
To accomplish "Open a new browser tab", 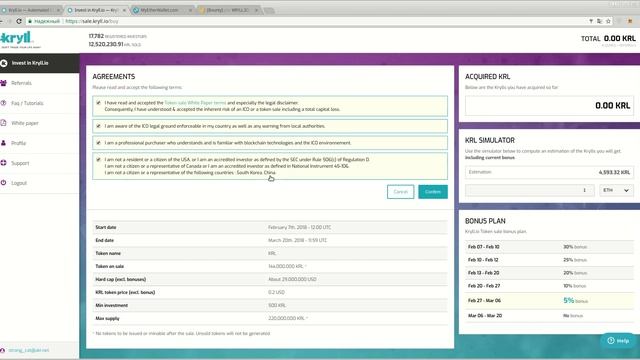I will [269, 10].
